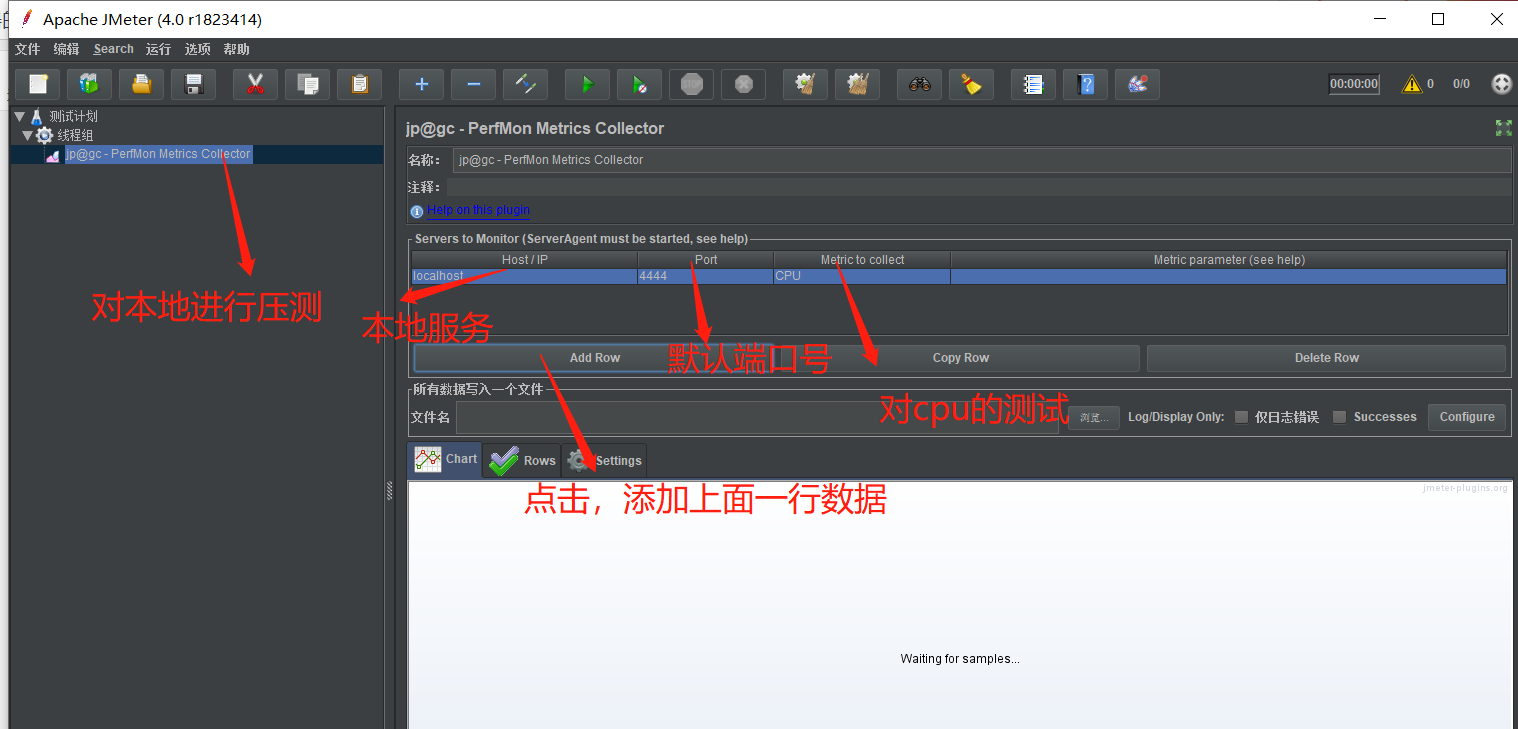This screenshot has width=1518, height=729.
Task: Click the Port column header
Action: point(705,260)
